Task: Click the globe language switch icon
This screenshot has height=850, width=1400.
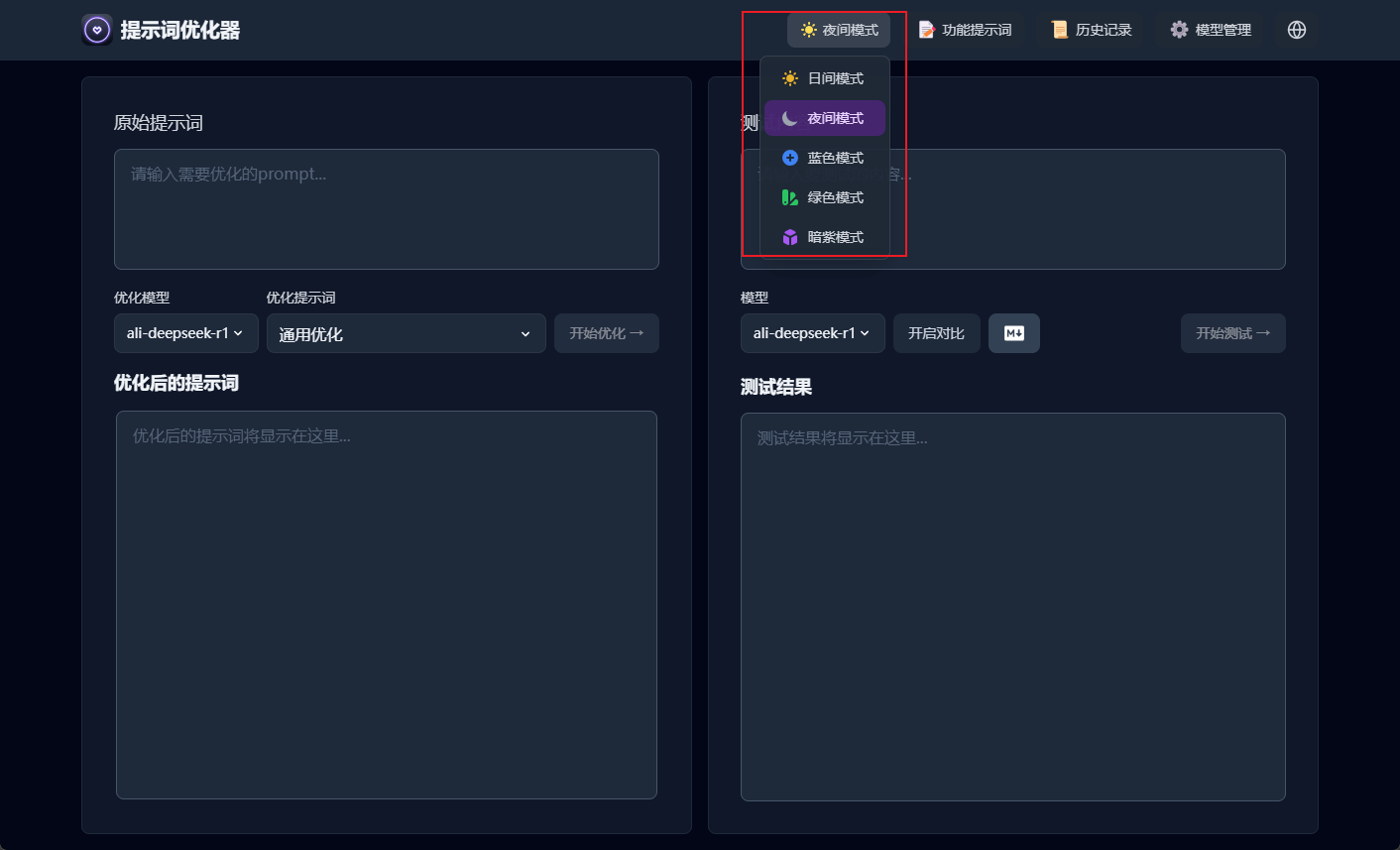Action: (1296, 30)
